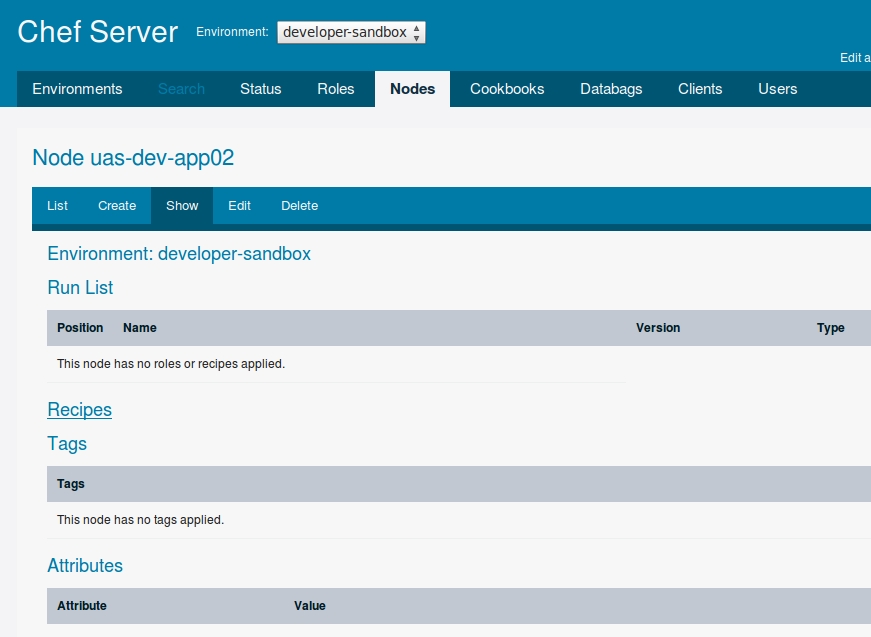Screen dimensions: 871x637
Task: Open the Clients tab
Action: coord(700,89)
